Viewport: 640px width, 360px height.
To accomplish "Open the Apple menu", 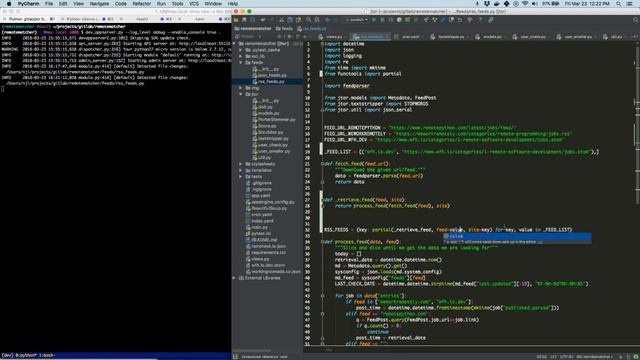I will pos(8,4).
